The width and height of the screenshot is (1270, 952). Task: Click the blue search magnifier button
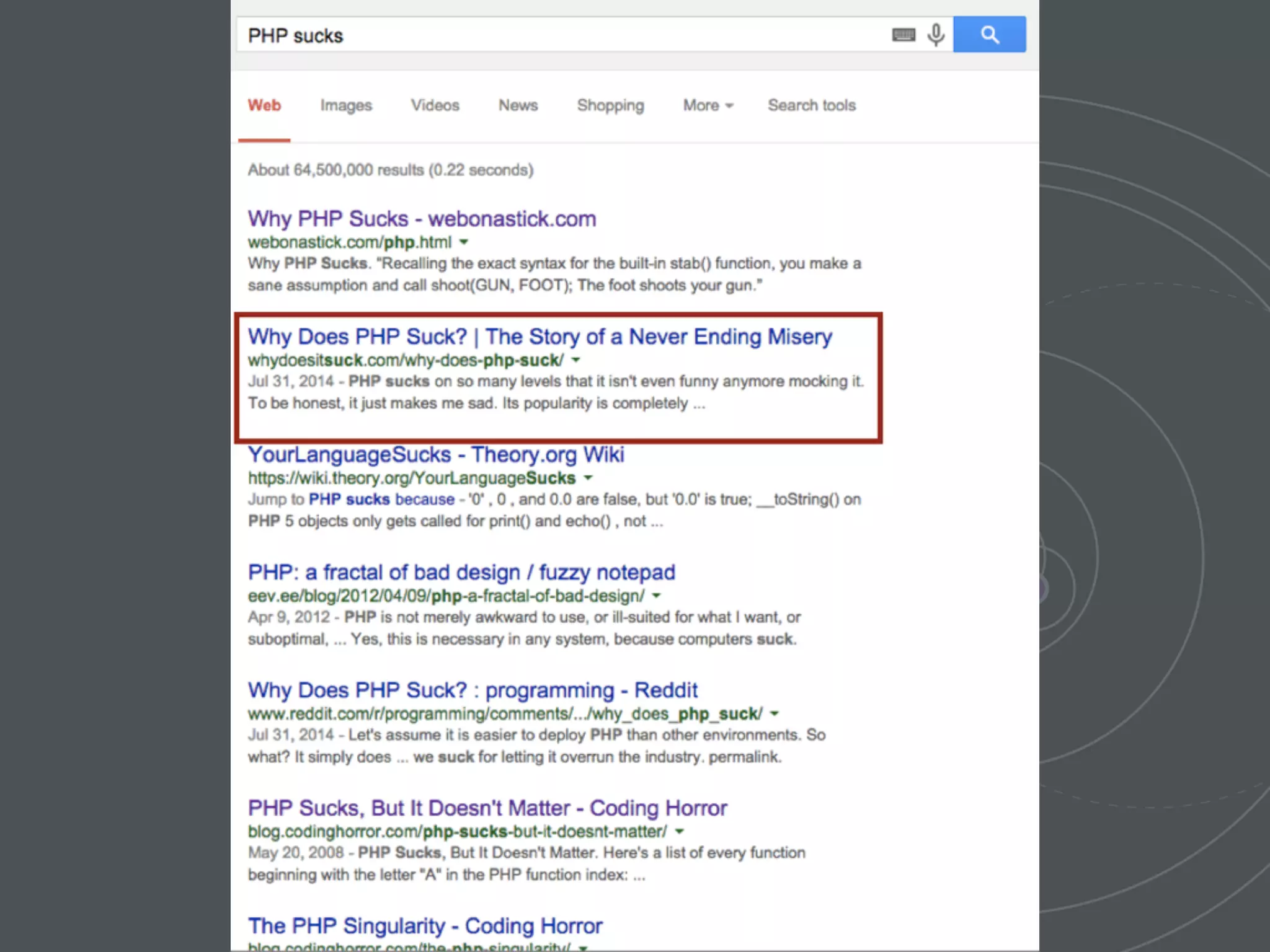click(x=989, y=35)
